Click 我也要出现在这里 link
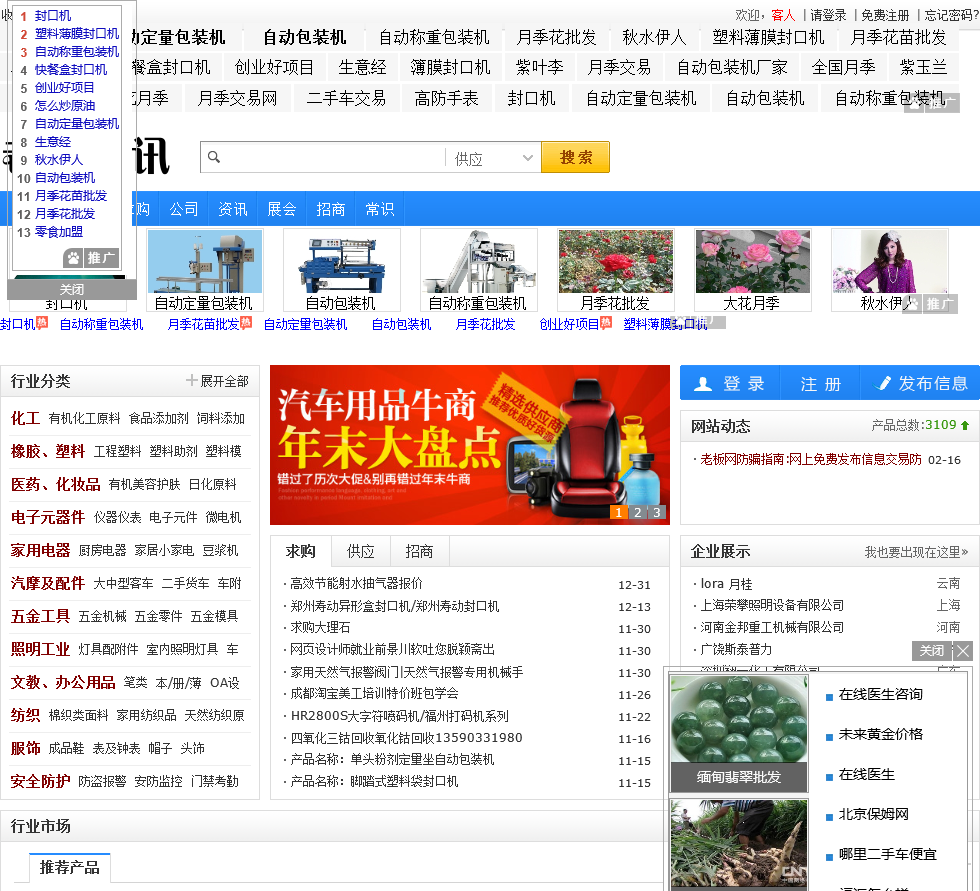The height and width of the screenshot is (891, 980). 916,552
